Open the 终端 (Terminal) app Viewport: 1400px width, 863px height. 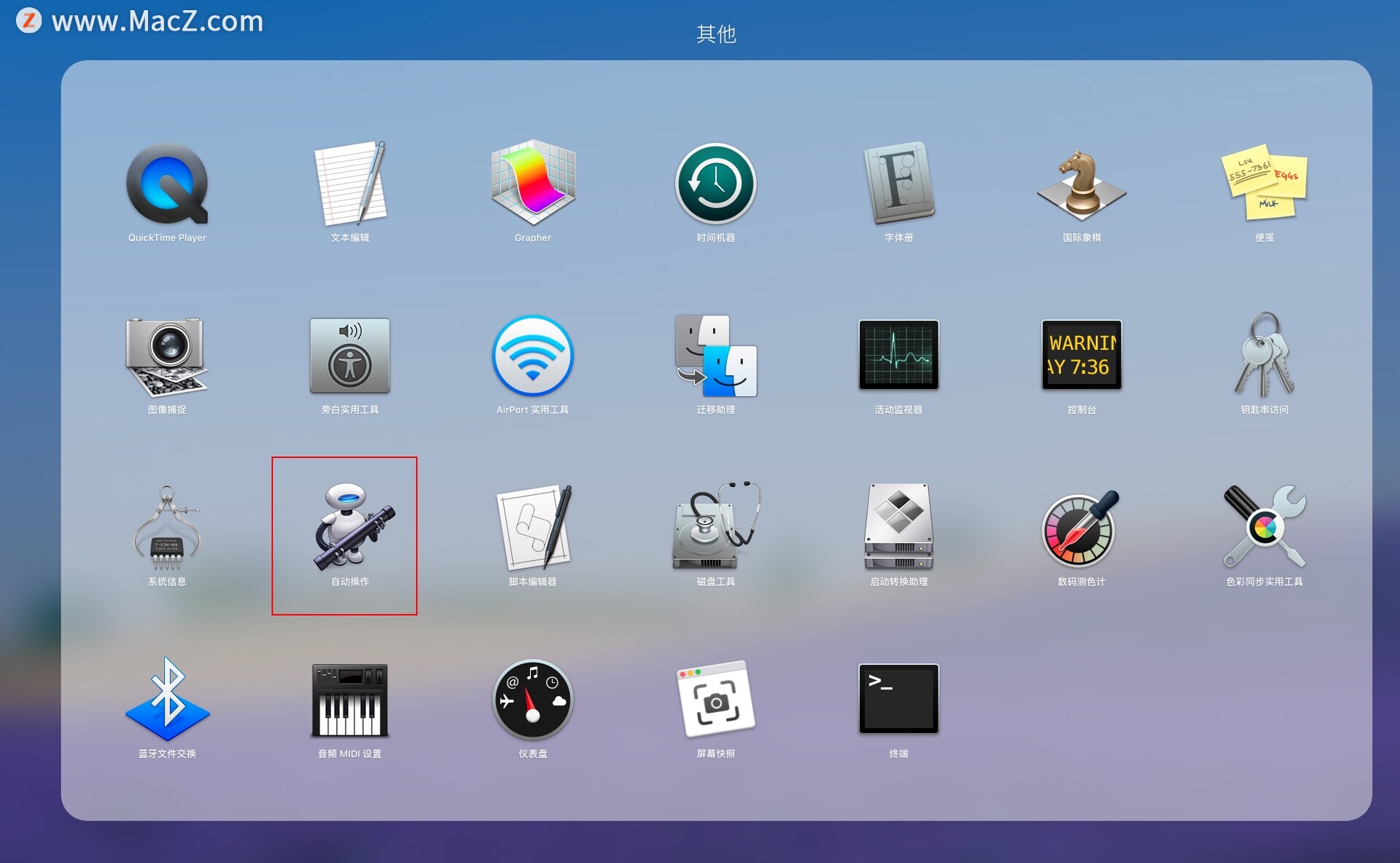pos(898,700)
